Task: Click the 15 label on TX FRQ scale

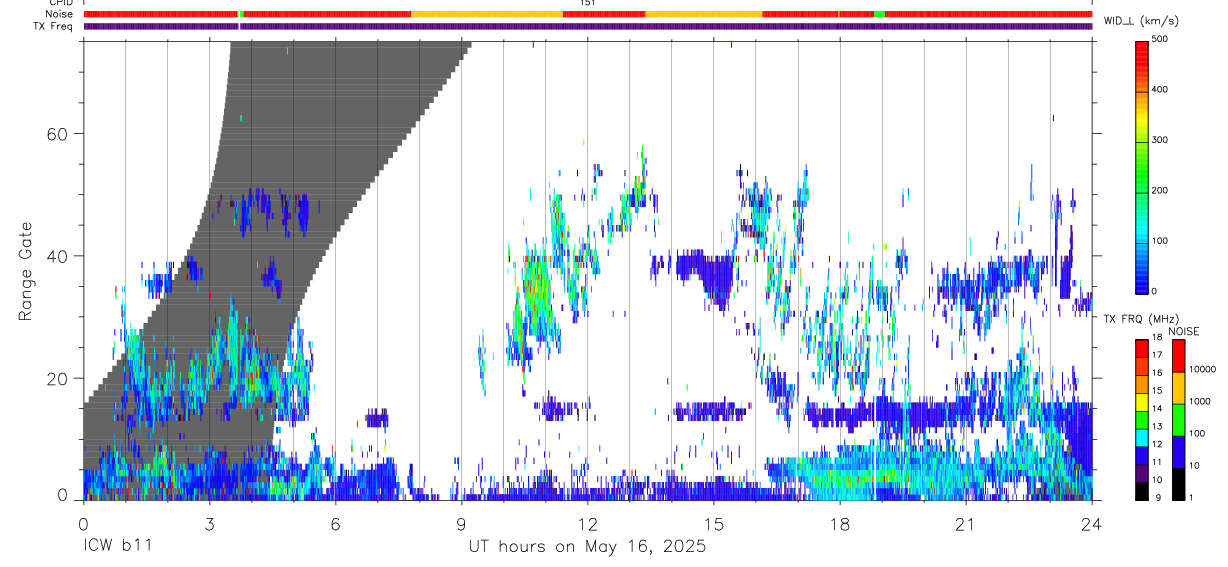Action: coord(1158,391)
